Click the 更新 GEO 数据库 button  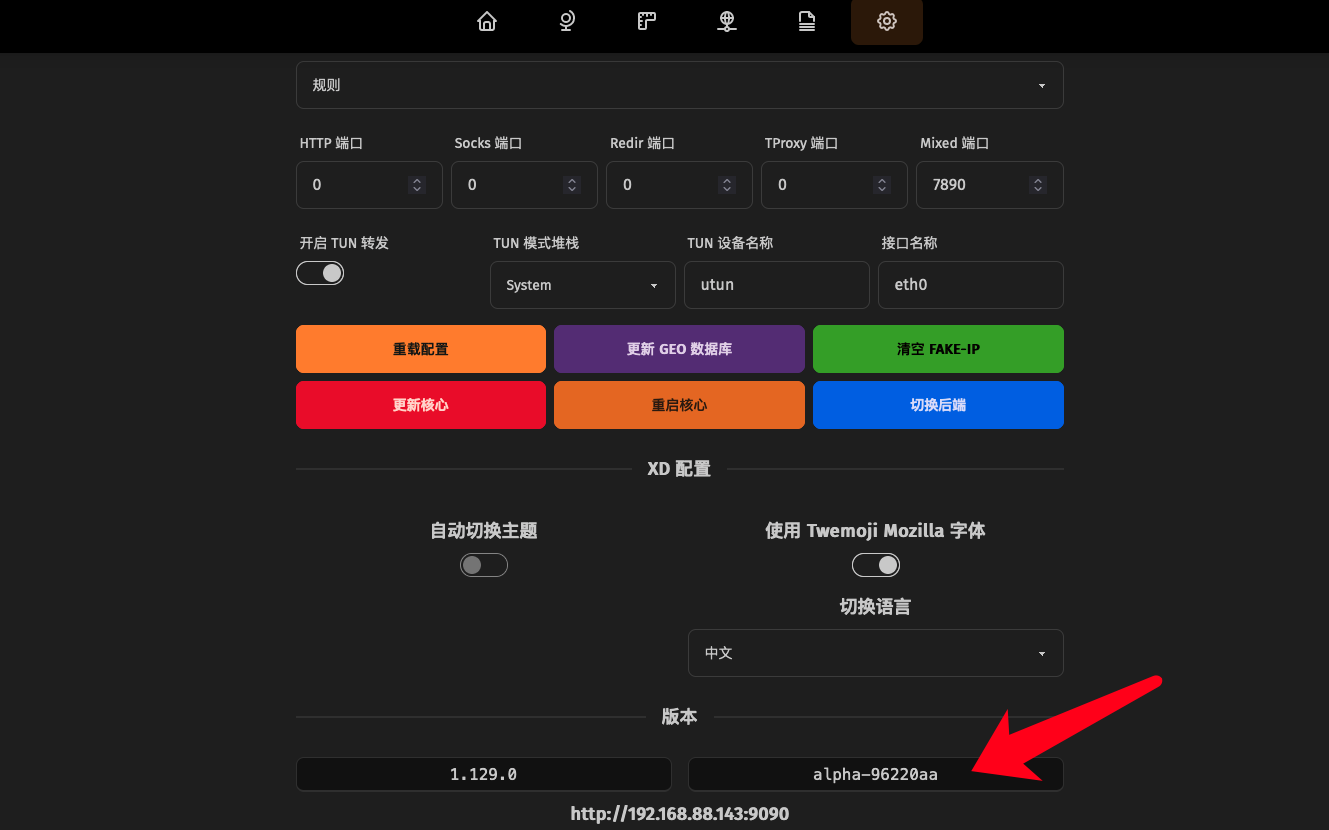680,349
